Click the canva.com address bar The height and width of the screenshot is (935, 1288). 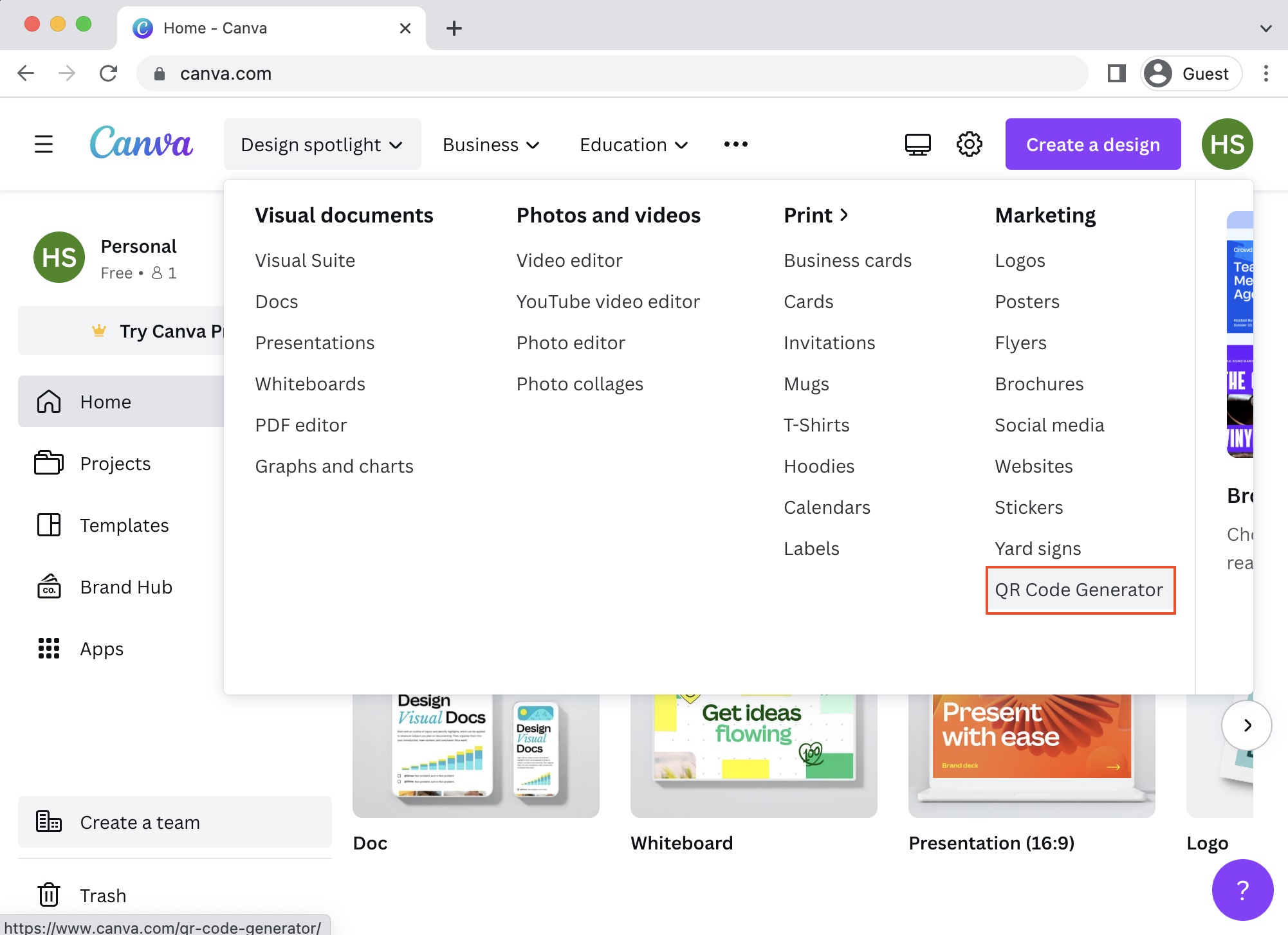pyautogui.click(x=611, y=73)
